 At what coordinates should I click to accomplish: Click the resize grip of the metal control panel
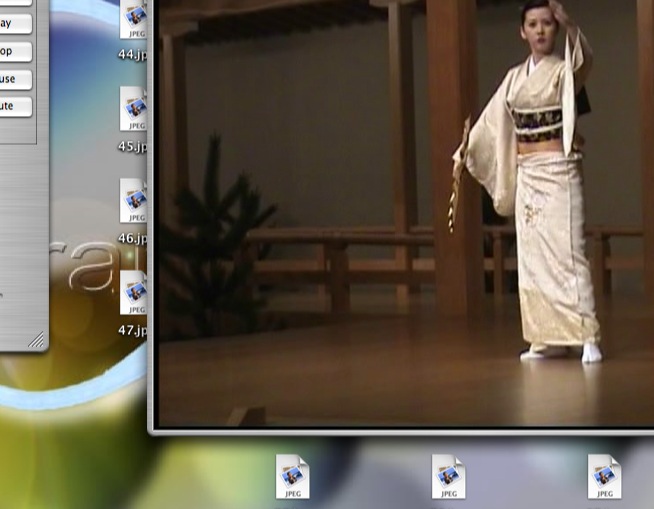pos(36,340)
